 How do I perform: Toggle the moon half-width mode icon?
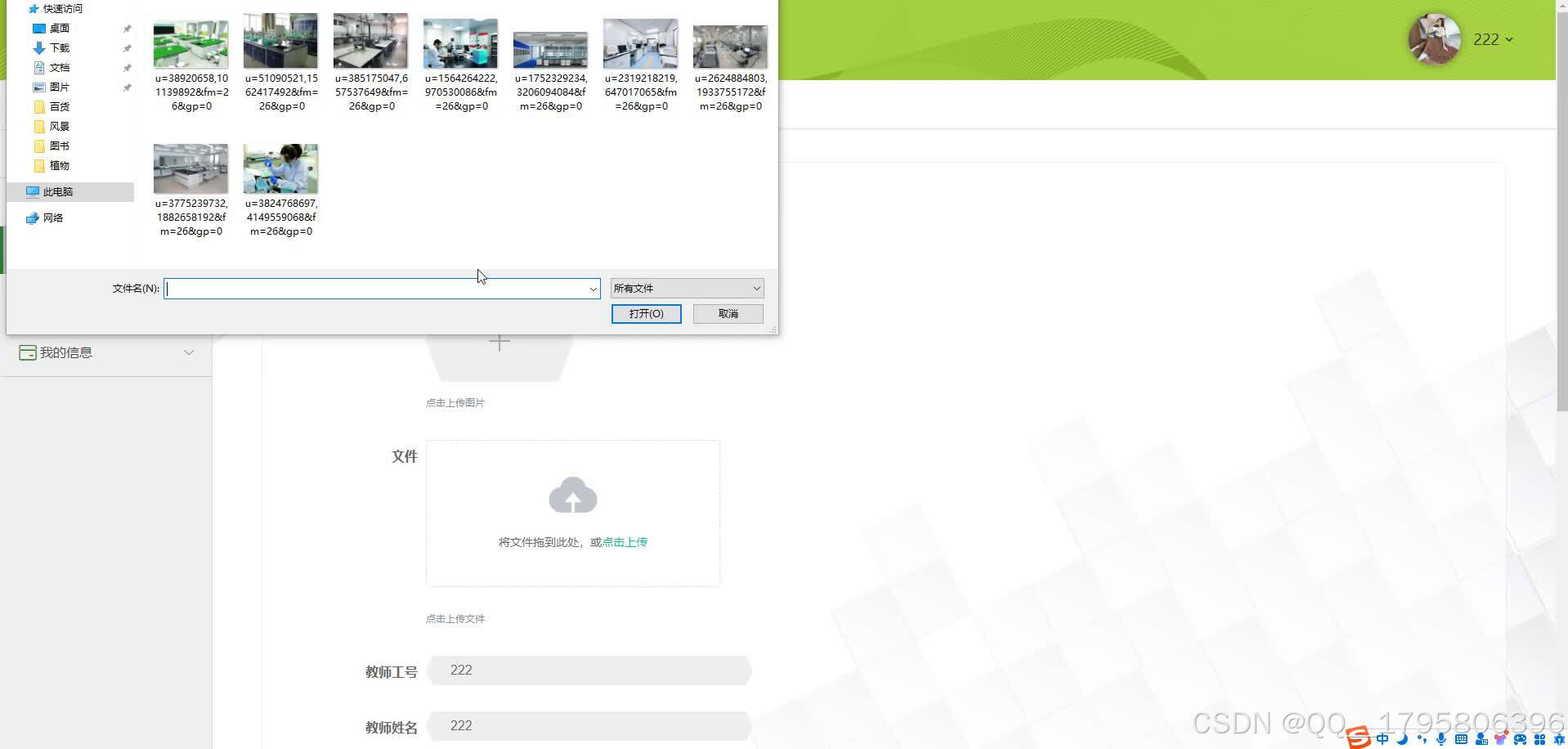coord(1402,739)
